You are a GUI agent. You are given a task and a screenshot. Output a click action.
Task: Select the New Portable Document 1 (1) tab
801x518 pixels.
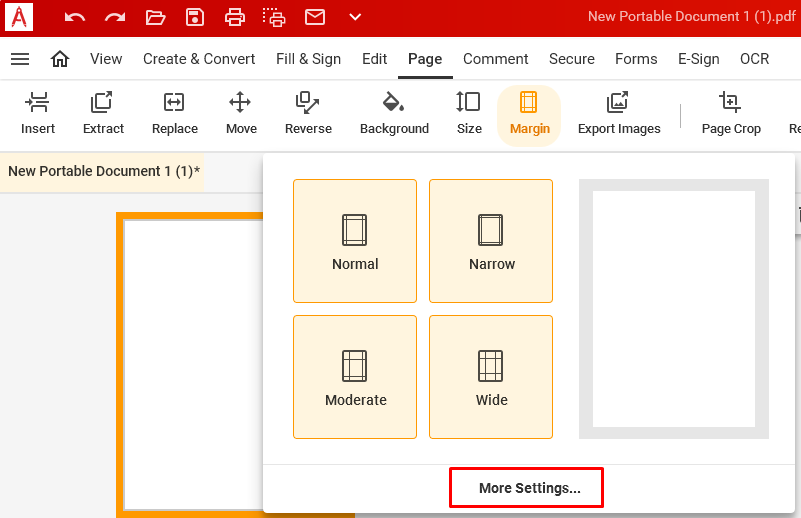point(102,172)
